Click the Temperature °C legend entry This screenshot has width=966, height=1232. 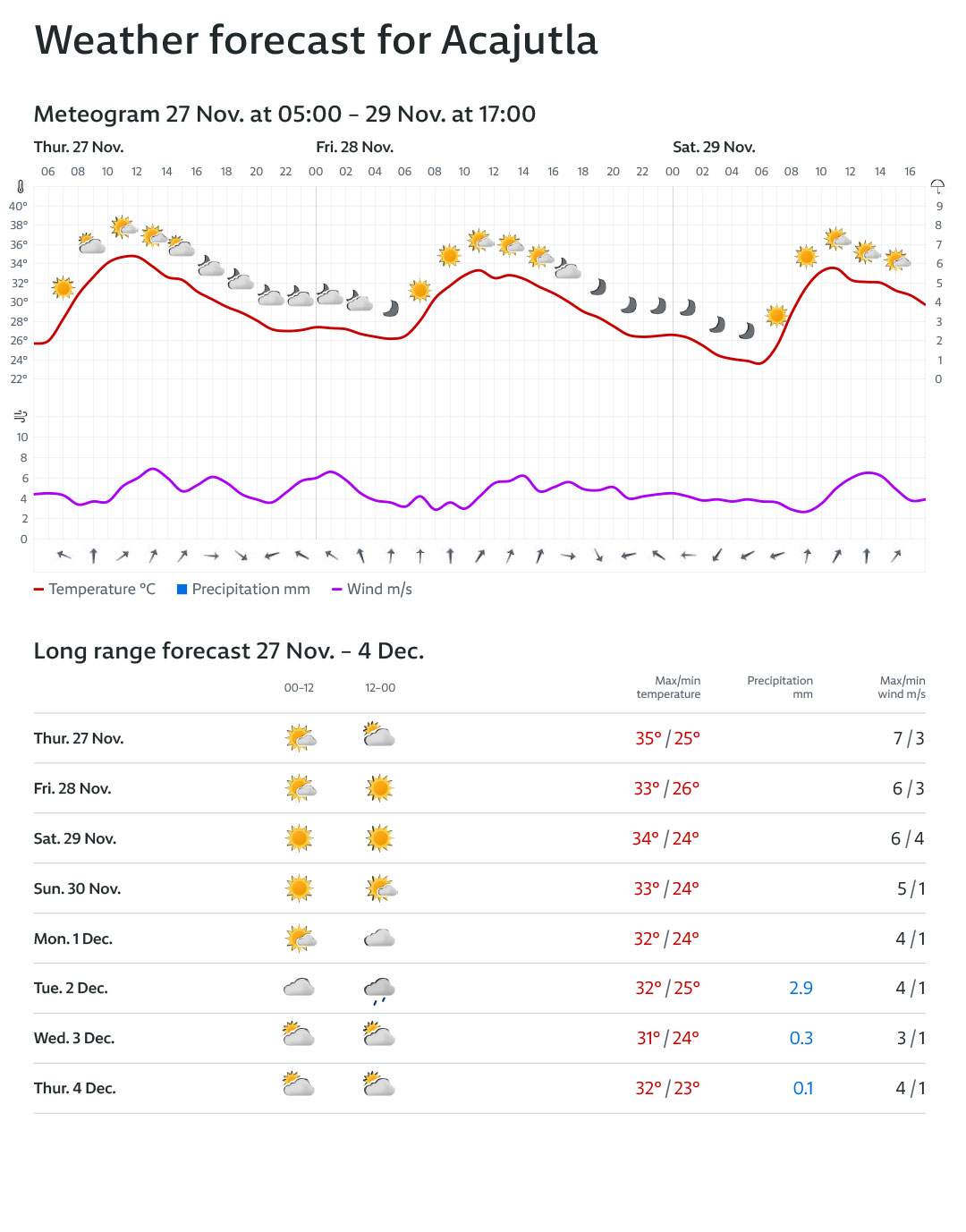[95, 589]
